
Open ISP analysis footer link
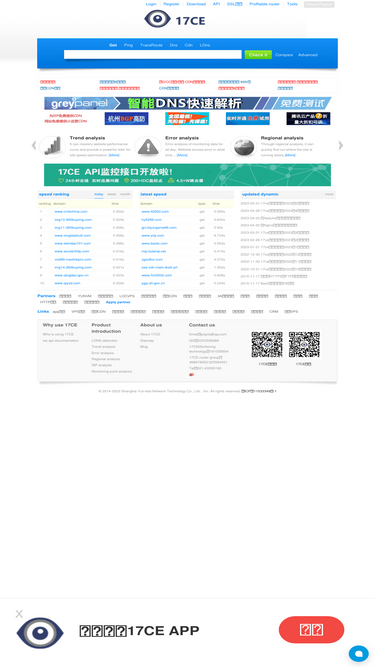pos(102,365)
